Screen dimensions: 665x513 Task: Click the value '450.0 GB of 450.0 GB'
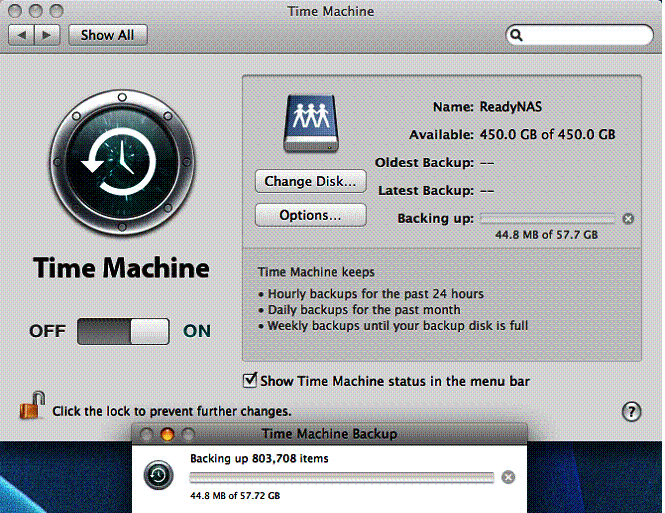point(548,134)
